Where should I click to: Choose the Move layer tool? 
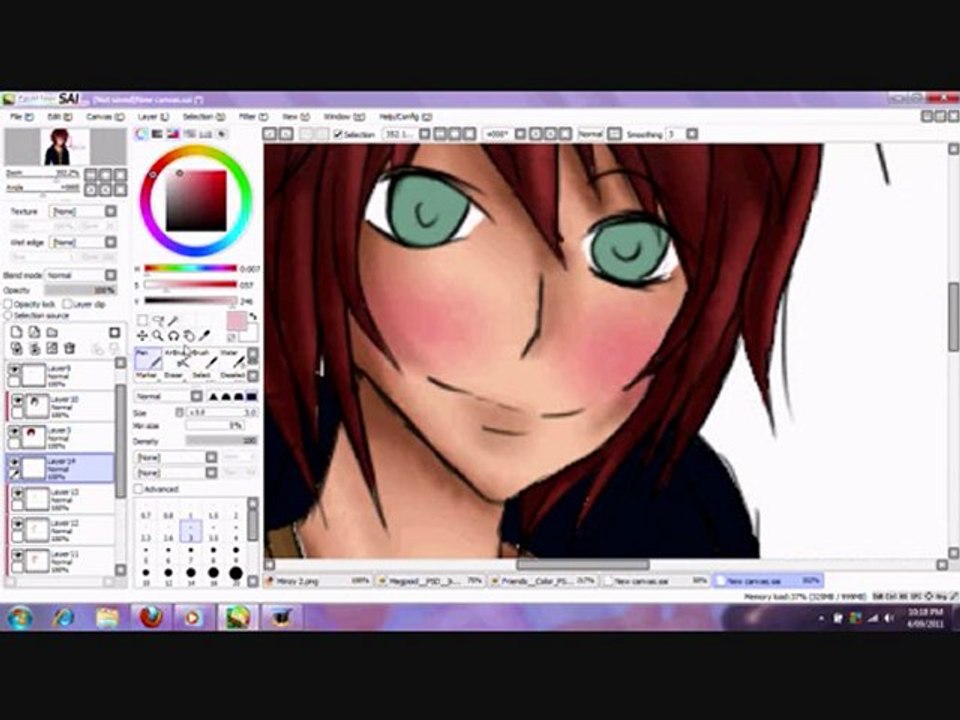pyautogui.click(x=142, y=336)
